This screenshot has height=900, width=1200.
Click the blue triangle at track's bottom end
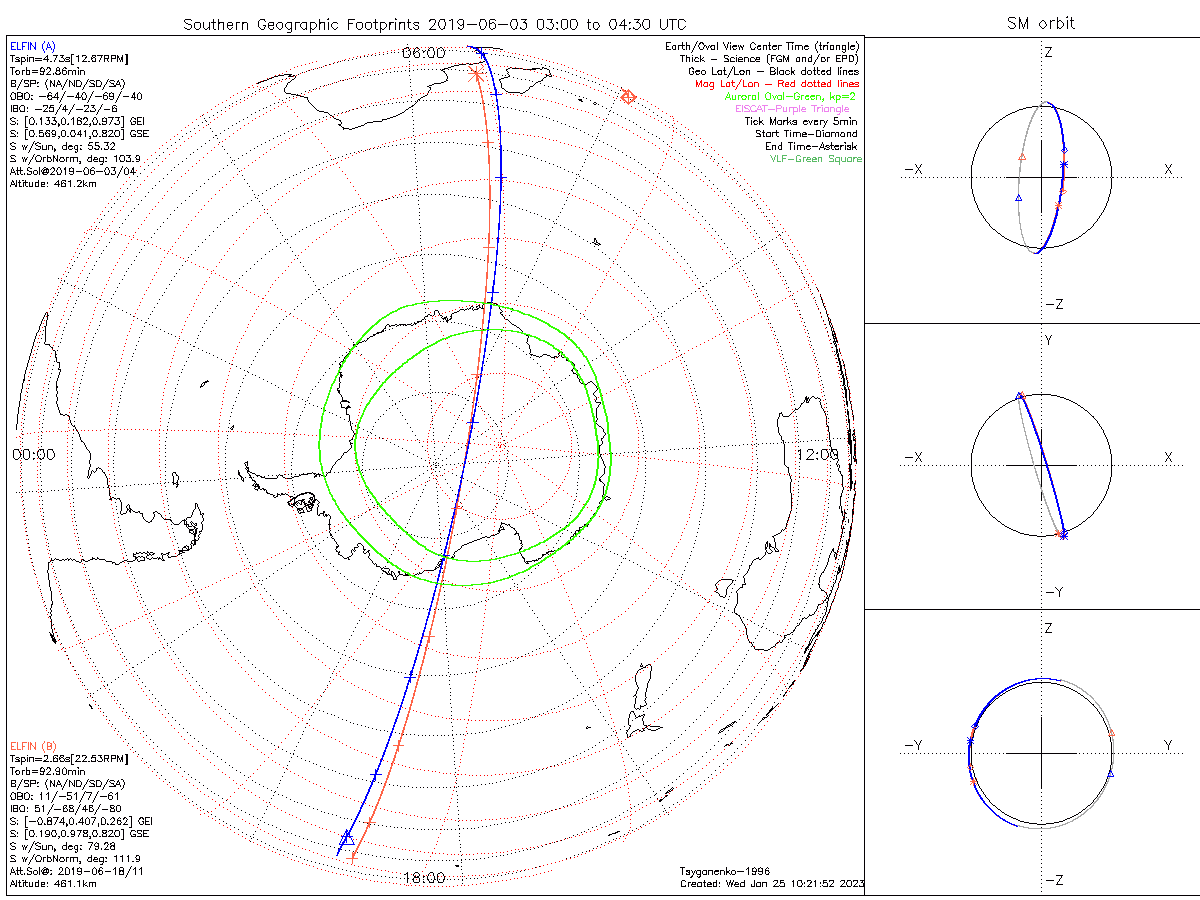click(347, 838)
